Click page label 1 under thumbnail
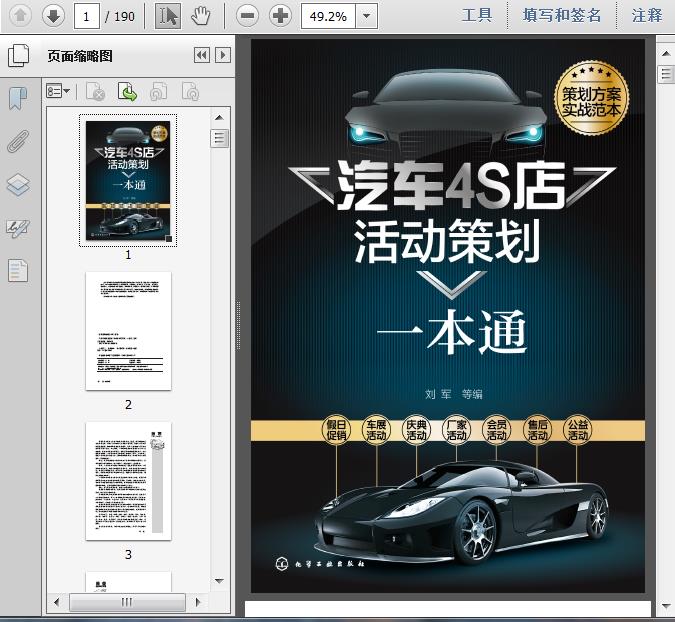 tap(128, 255)
